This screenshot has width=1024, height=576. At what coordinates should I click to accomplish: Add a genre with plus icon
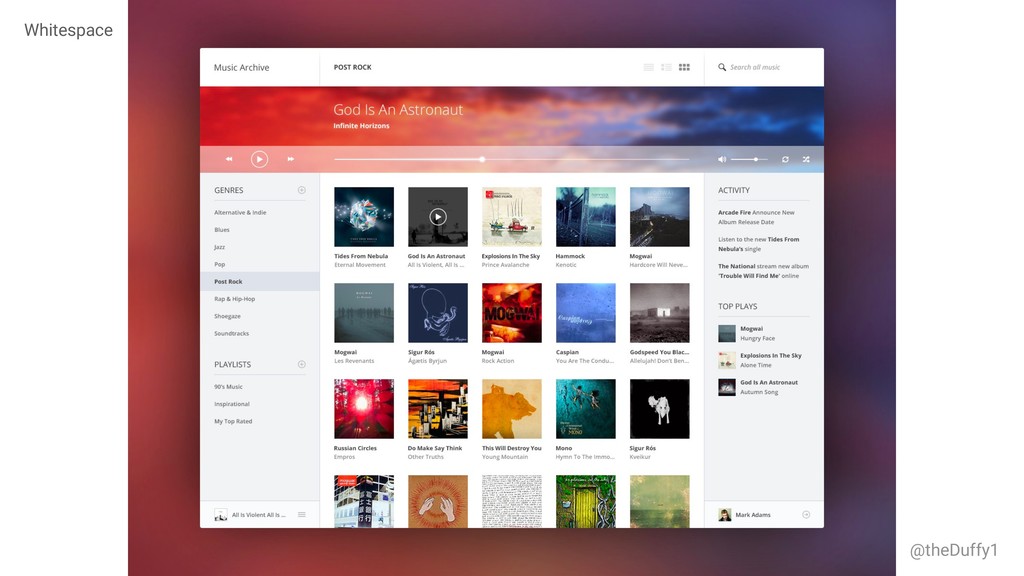tap(302, 190)
